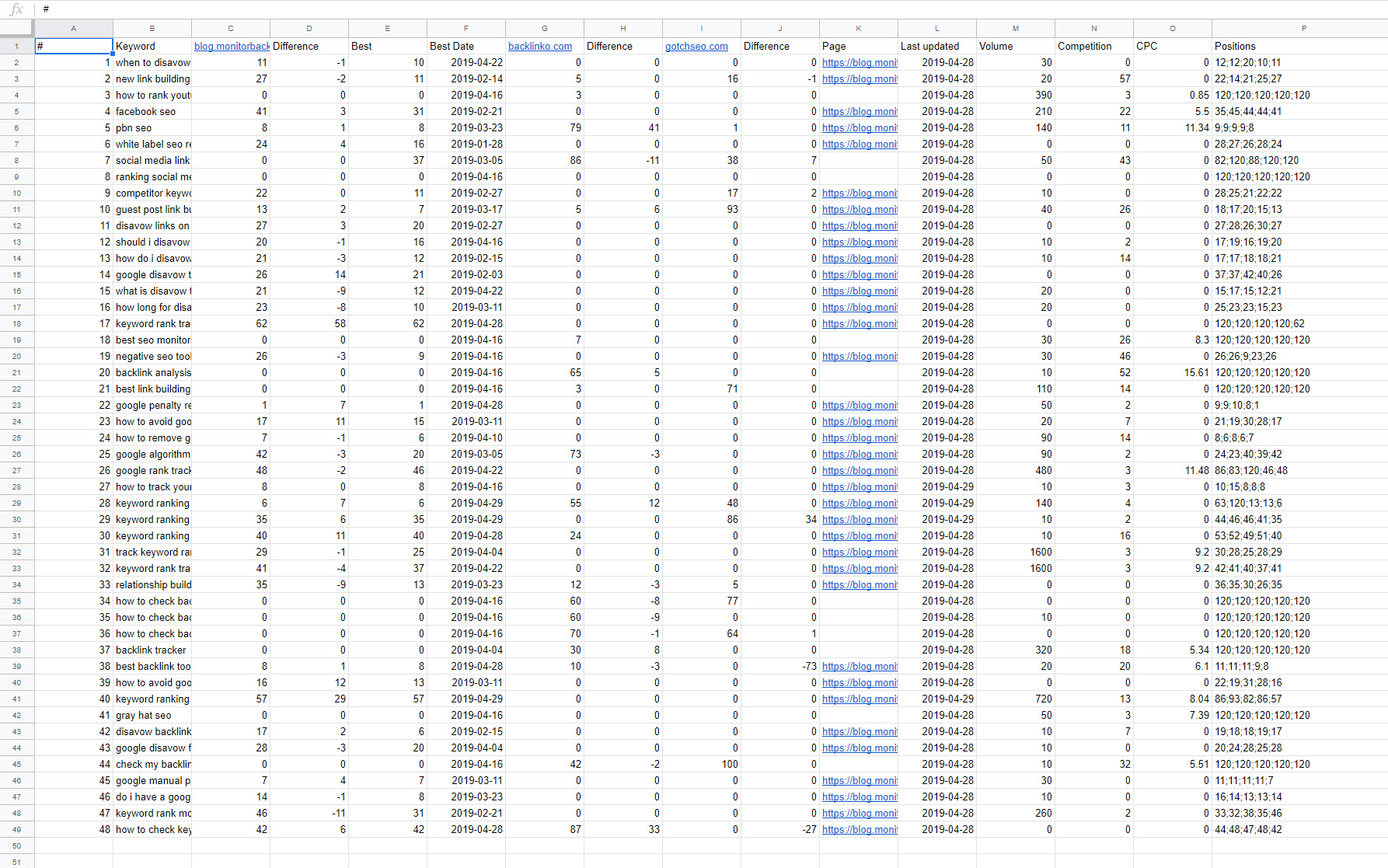Select the 'backlink tracker' keyword cell
Image resolution: width=1388 pixels, height=868 pixels.
[152, 650]
